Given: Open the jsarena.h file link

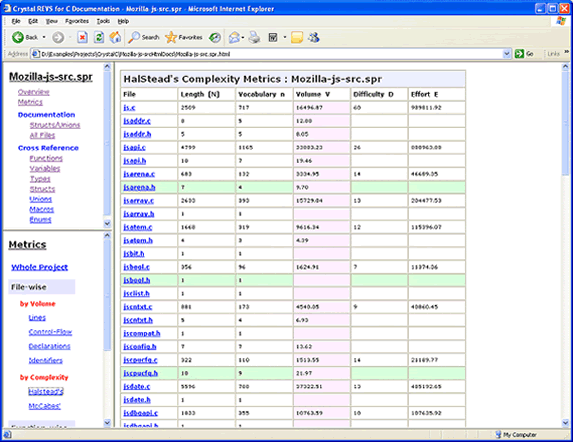Looking at the screenshot, I should (x=139, y=187).
